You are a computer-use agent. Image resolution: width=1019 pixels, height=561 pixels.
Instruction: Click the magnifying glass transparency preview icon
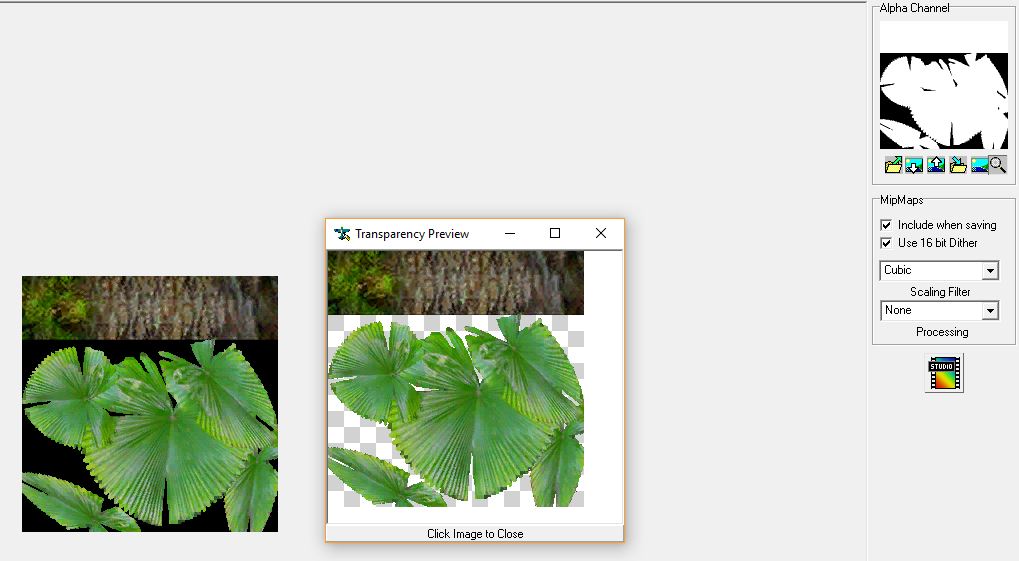click(998, 165)
